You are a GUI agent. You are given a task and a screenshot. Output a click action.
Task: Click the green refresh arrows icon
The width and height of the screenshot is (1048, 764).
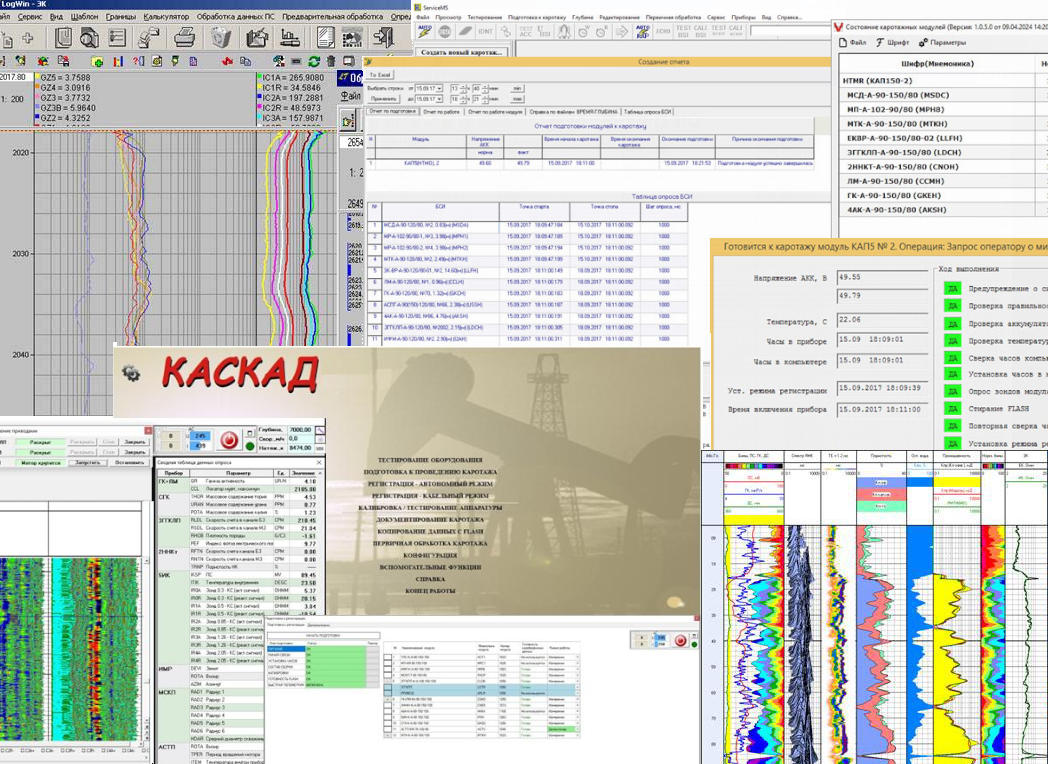[x=314, y=62]
